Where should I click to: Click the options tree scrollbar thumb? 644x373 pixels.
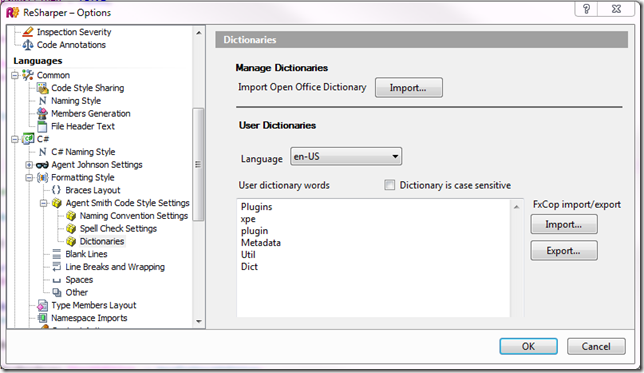tap(198, 164)
